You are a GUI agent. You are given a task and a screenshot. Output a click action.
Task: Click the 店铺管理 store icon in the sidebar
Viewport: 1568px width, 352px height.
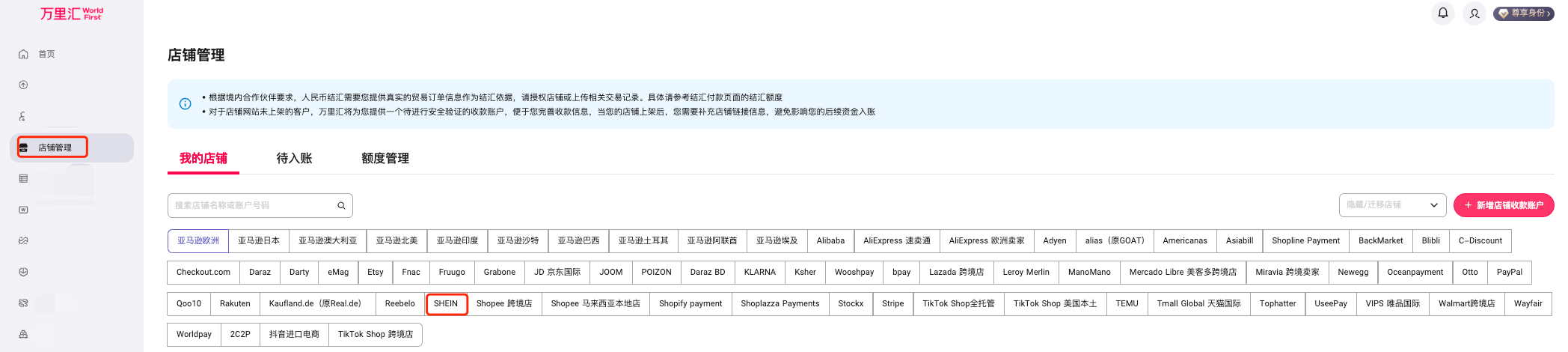coord(23,148)
